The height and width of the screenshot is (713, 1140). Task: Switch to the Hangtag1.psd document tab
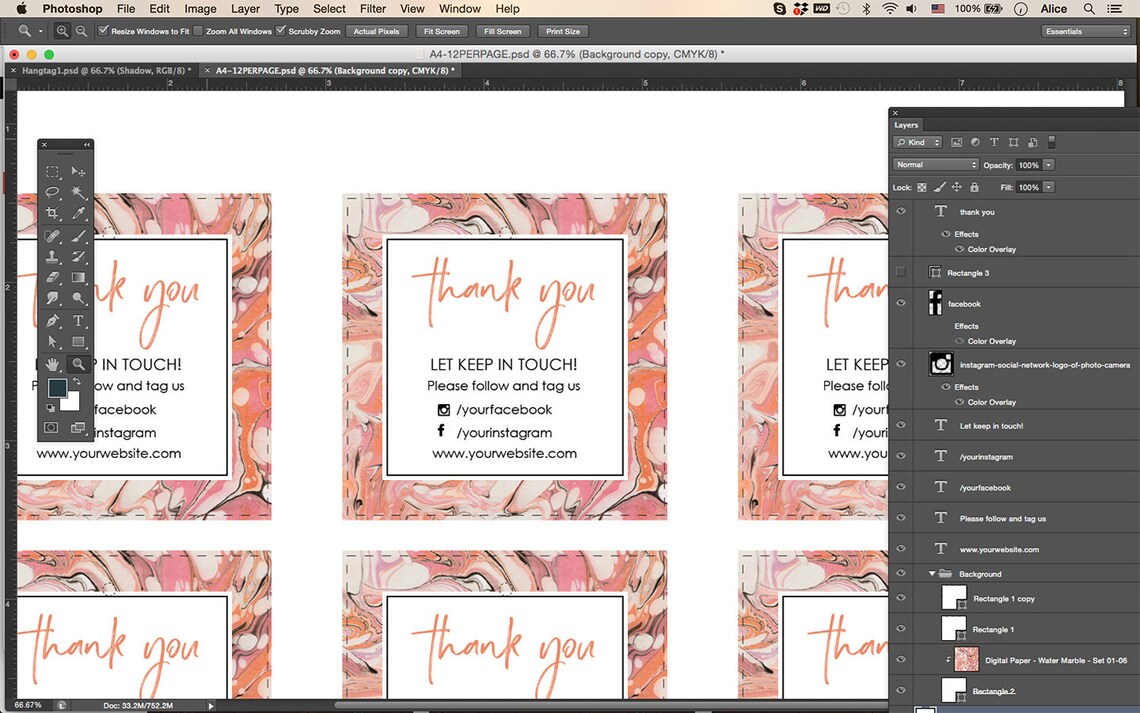[100, 70]
